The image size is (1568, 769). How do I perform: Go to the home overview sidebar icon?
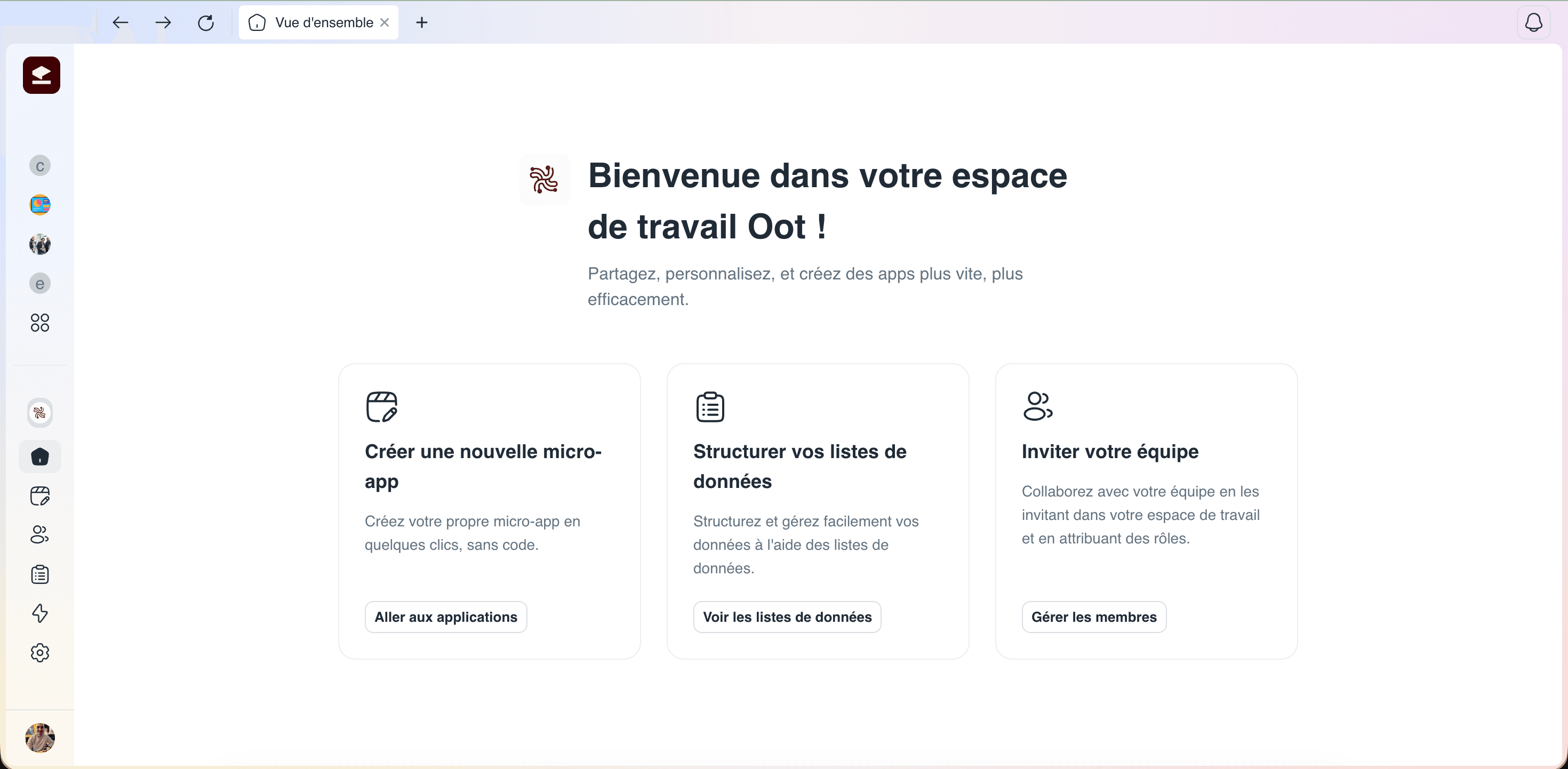coord(40,456)
